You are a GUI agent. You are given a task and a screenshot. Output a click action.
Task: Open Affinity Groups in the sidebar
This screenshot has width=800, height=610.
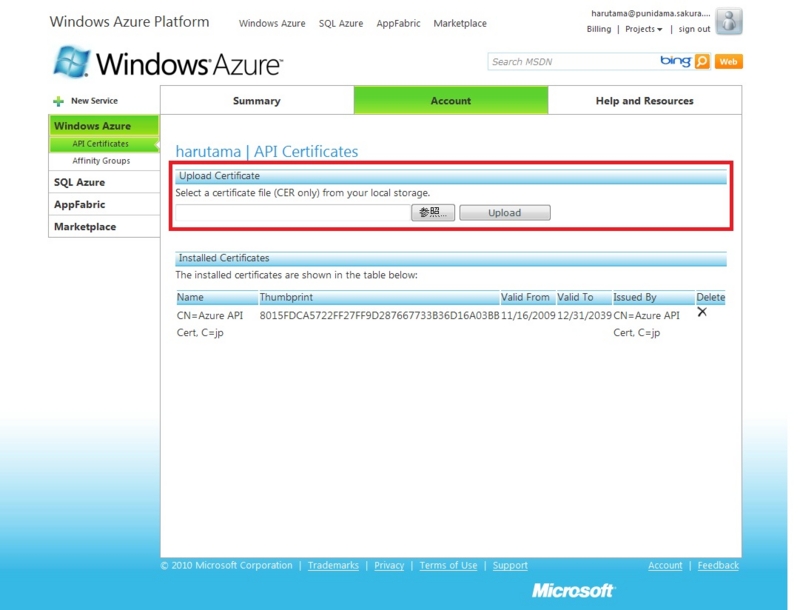[104, 161]
